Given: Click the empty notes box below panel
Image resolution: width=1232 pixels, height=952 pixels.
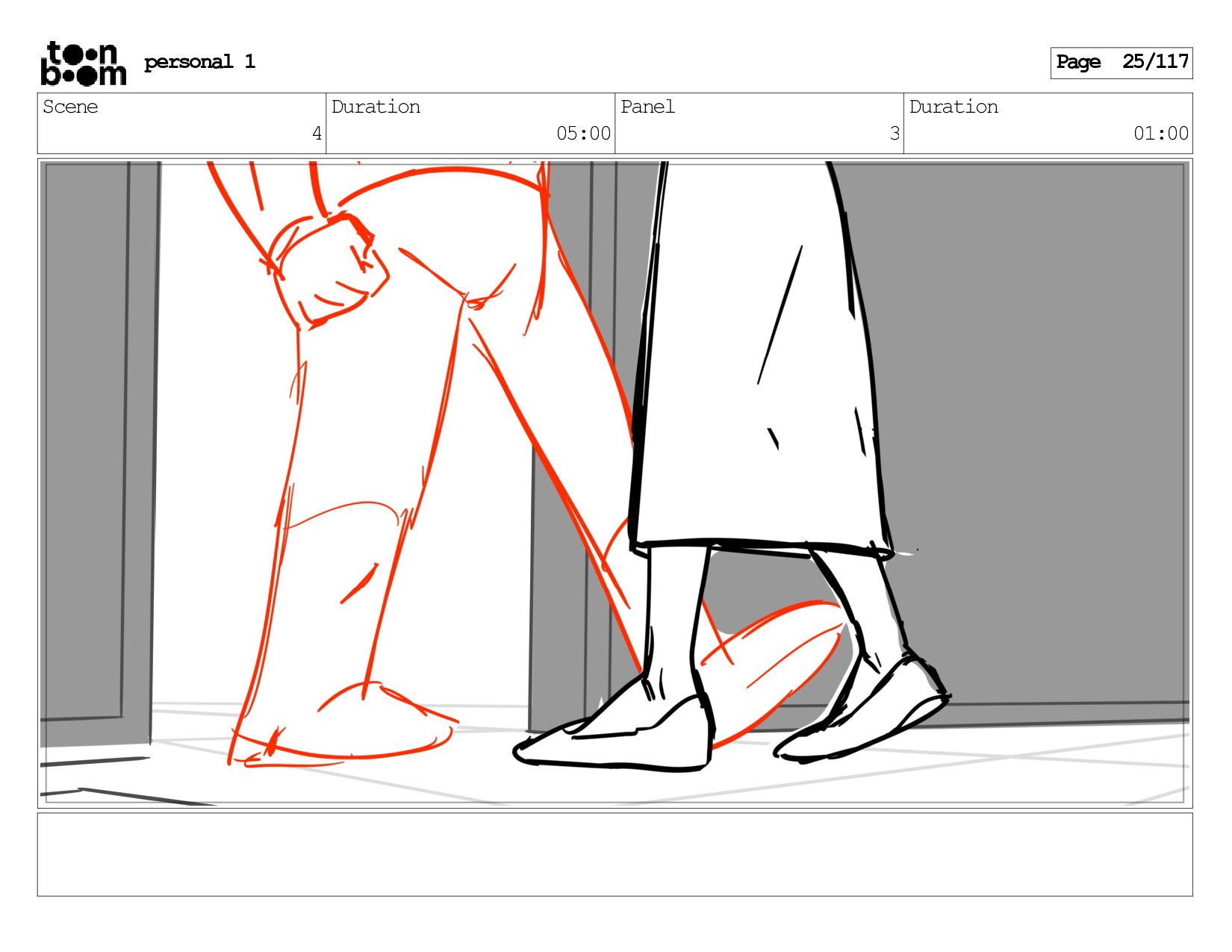Looking at the screenshot, I should click(615, 854).
